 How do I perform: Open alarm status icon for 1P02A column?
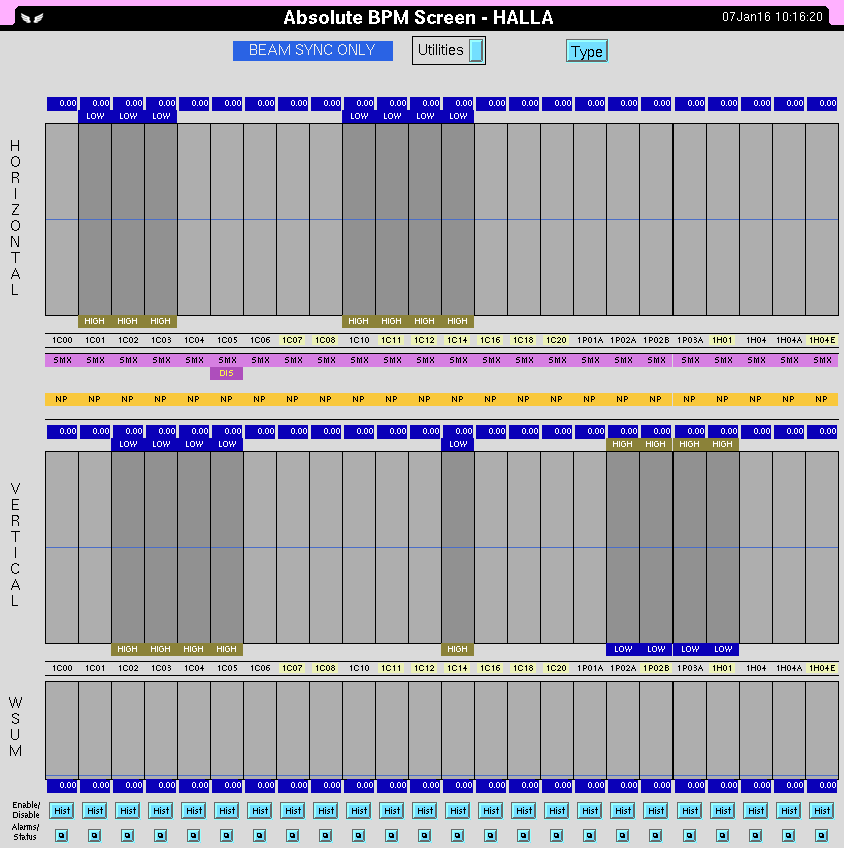click(622, 836)
